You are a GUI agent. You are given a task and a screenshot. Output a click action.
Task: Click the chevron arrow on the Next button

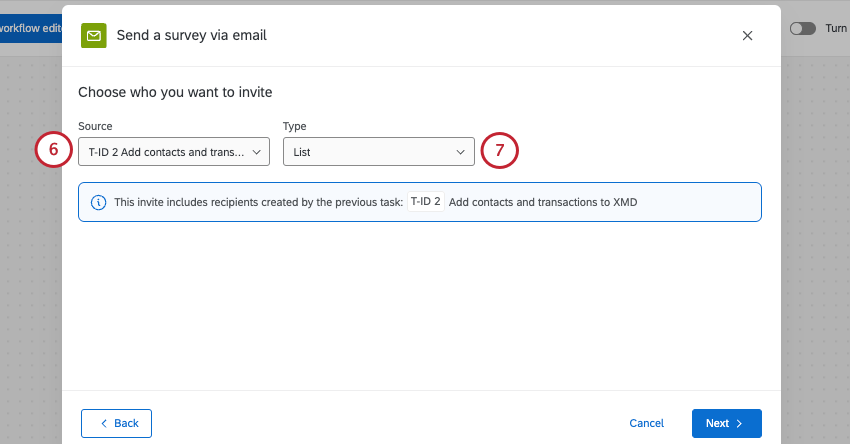tap(739, 423)
